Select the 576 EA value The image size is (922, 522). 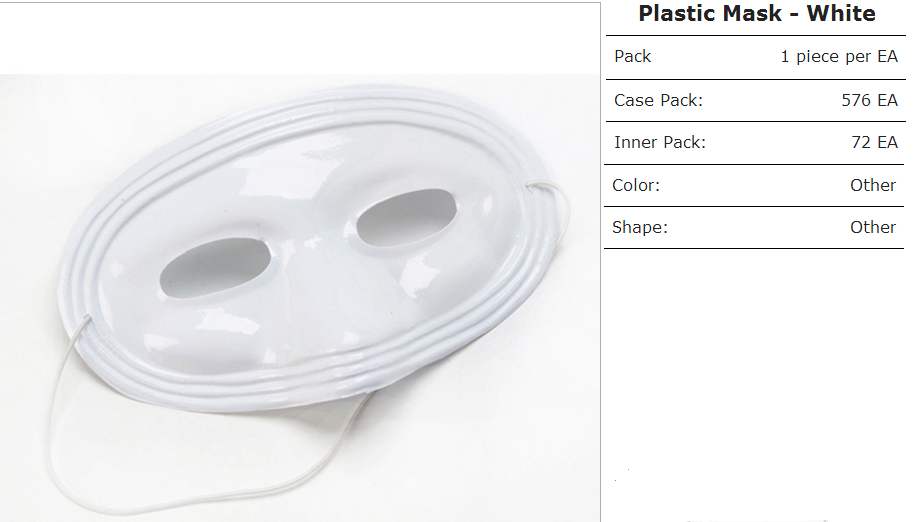(x=870, y=101)
